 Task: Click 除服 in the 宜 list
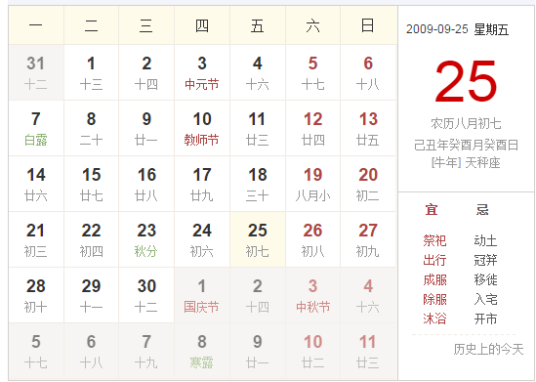coord(434,299)
